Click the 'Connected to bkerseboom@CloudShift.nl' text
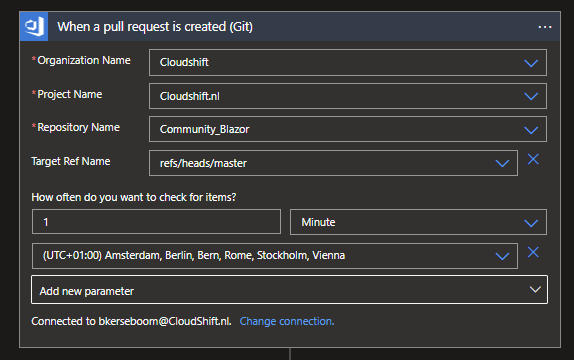This screenshot has height=360, width=574. (x=131, y=321)
